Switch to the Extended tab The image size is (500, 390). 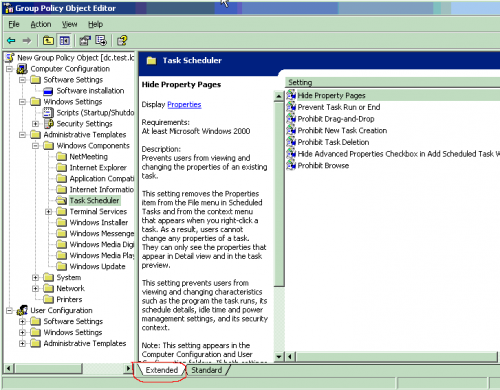(162, 370)
